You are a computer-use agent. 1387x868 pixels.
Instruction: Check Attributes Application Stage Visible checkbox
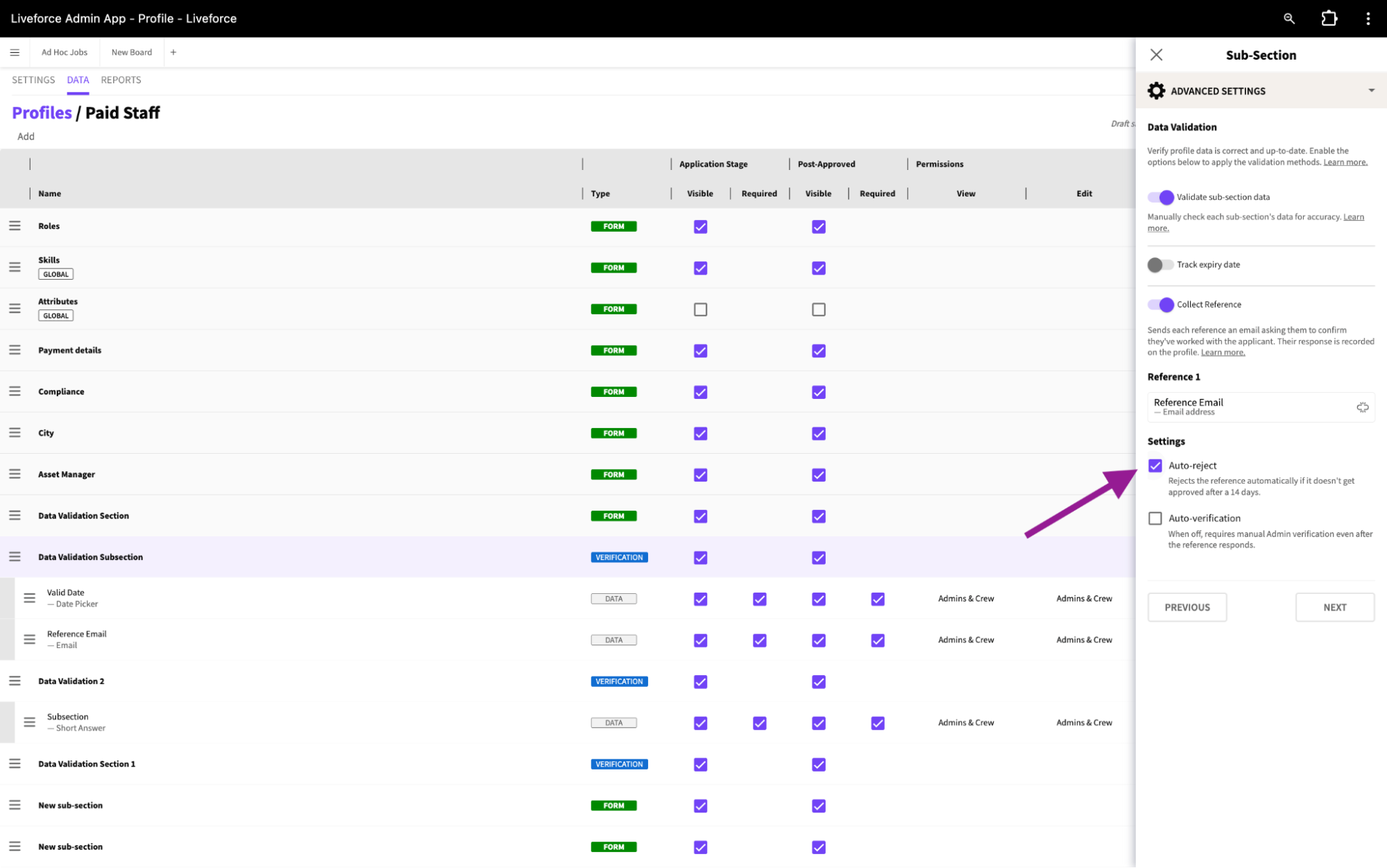[701, 309]
